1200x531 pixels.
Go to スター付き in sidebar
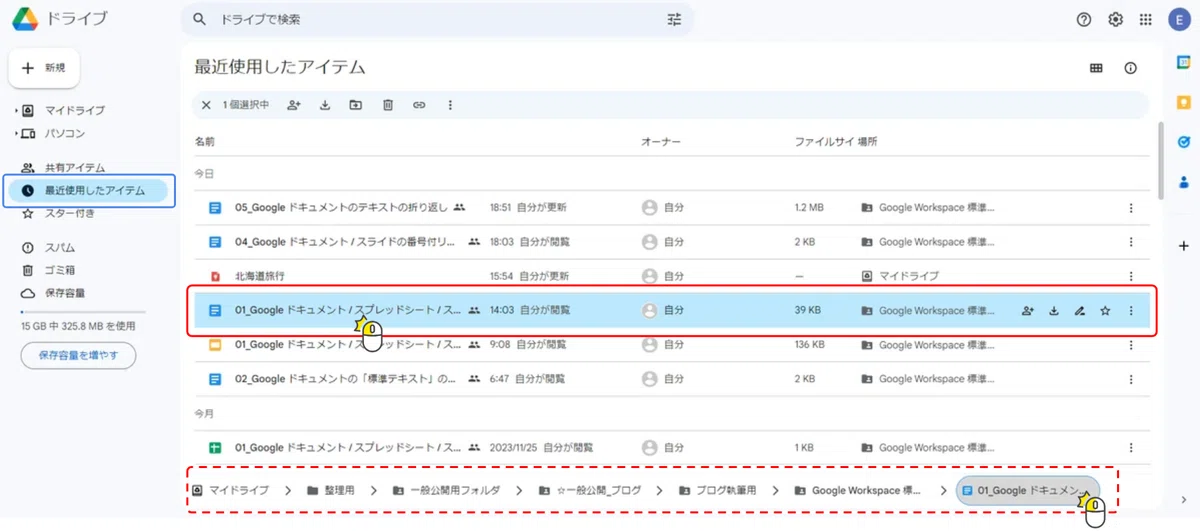pos(70,213)
